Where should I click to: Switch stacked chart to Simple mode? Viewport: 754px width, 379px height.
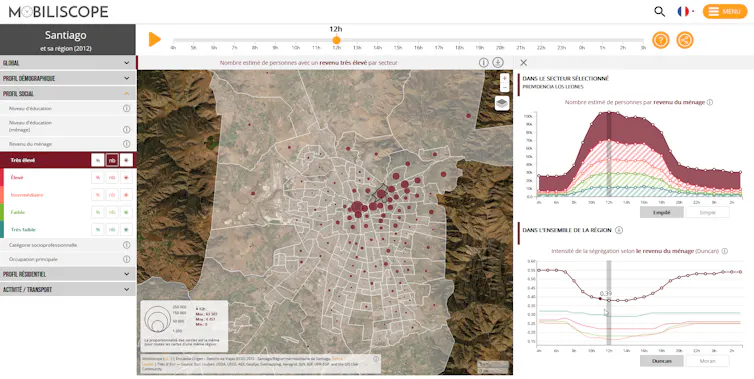[707, 212]
